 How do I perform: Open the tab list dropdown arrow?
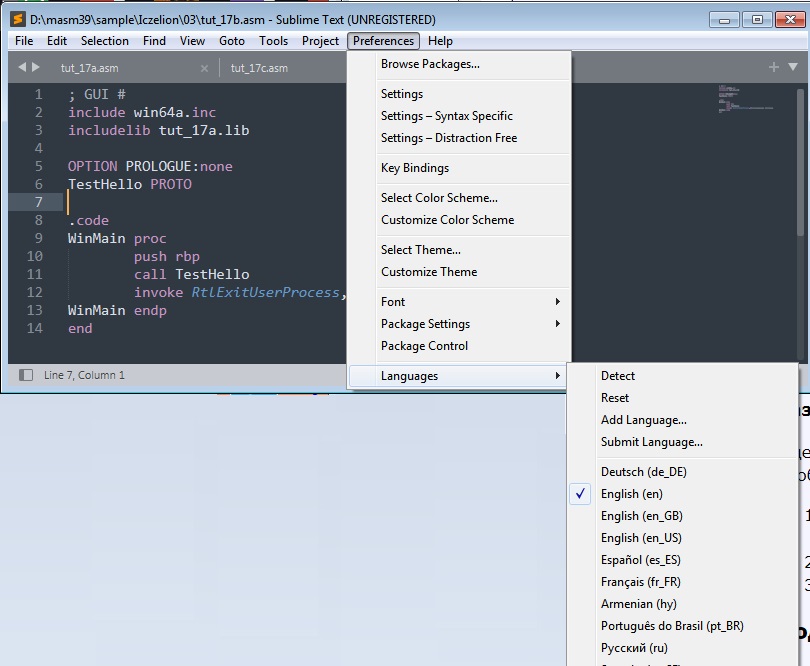pyautogui.click(x=791, y=68)
